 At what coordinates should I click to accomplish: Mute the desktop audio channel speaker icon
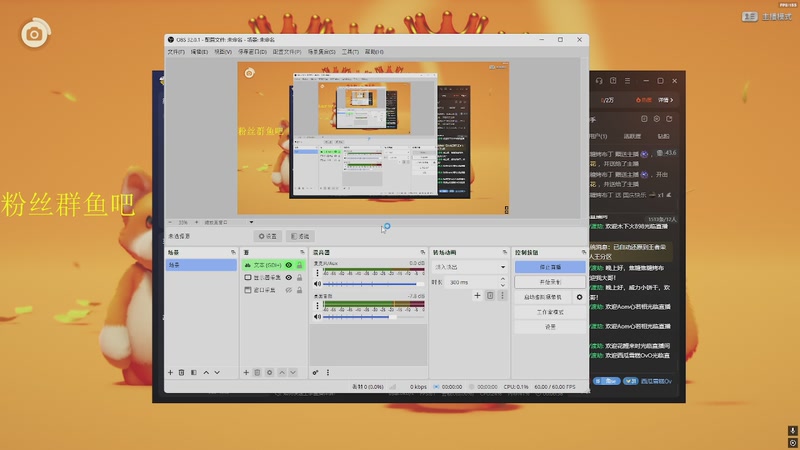click(317, 317)
